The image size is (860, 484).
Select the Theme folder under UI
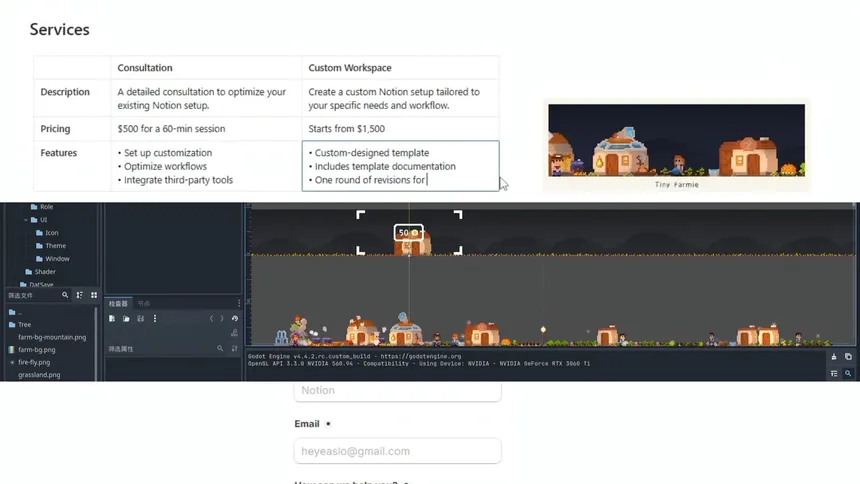(51, 246)
